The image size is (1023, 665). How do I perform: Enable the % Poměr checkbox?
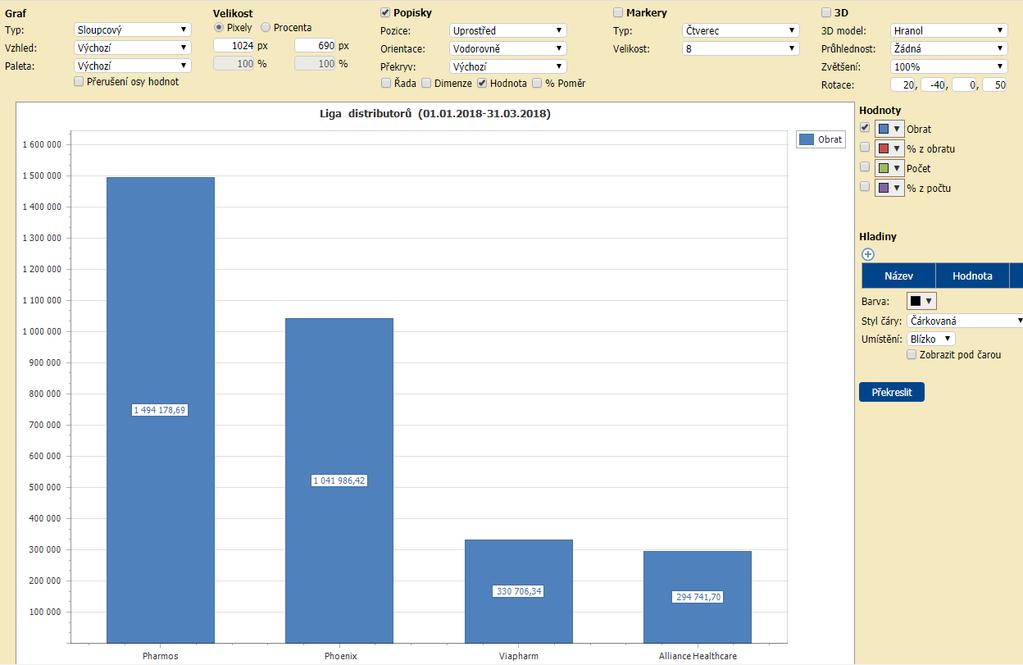537,83
